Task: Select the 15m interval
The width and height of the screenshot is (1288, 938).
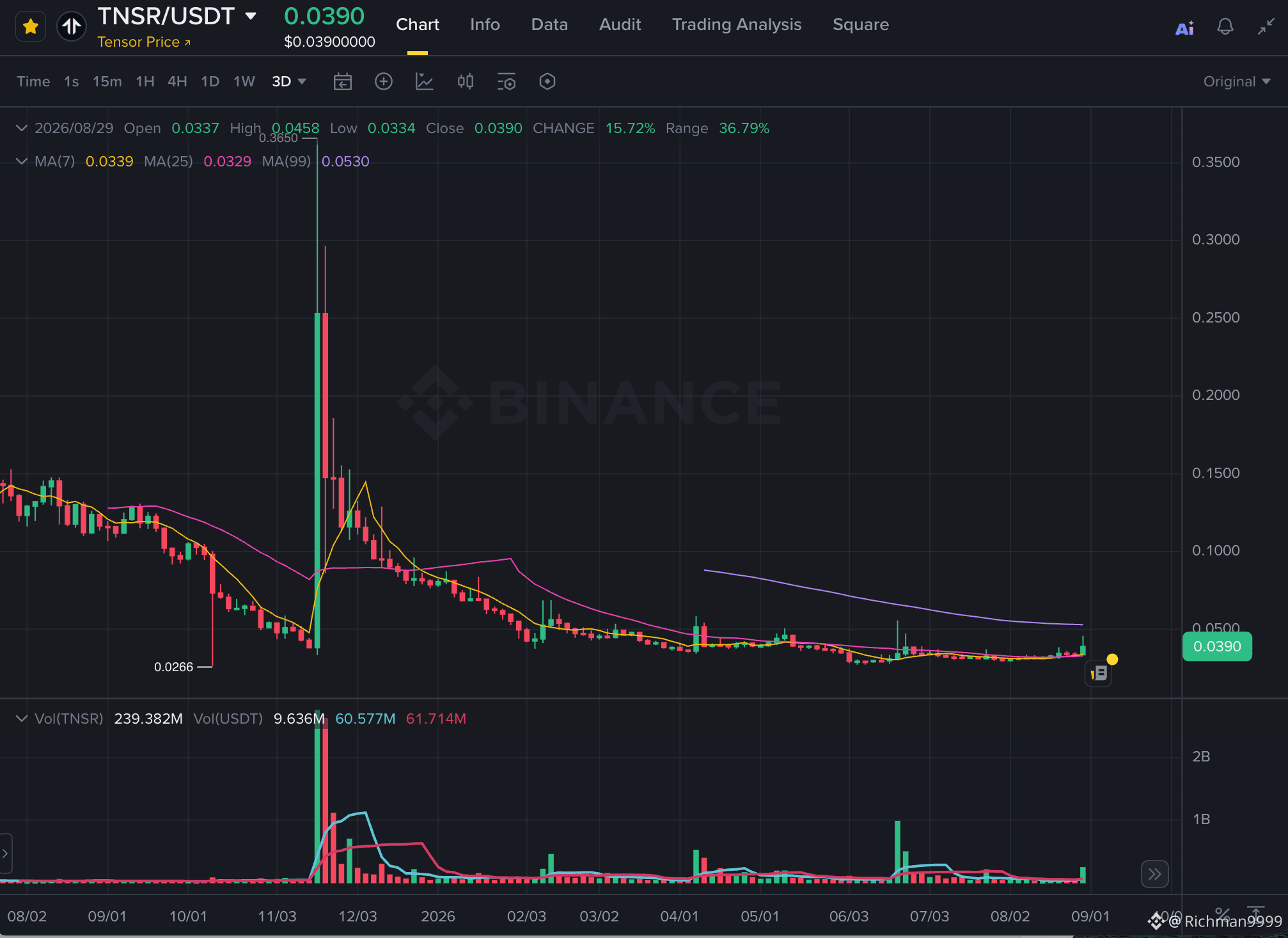Action: (107, 82)
